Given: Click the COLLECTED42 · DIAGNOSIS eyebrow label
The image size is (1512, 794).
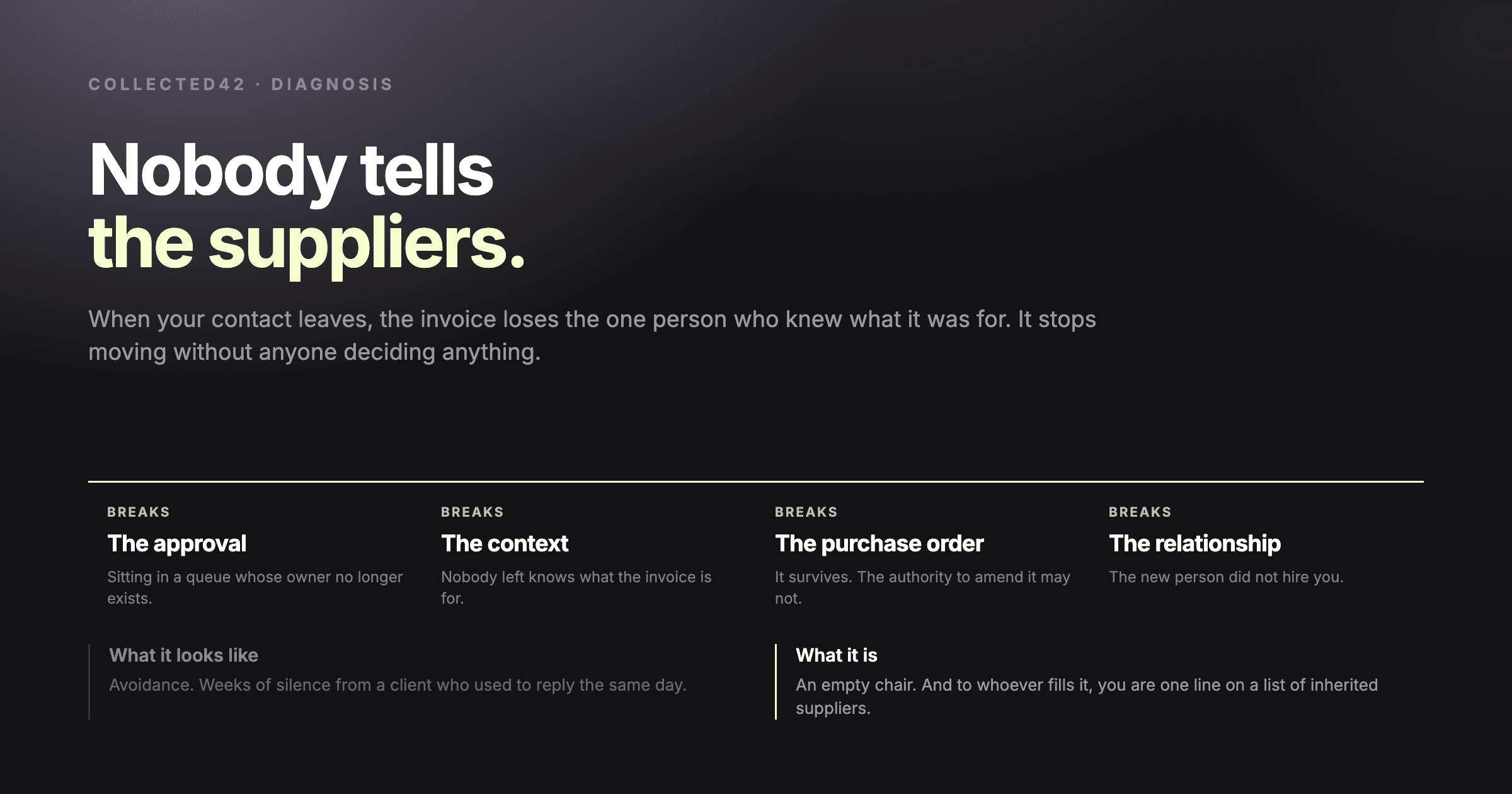Looking at the screenshot, I should 241,84.
